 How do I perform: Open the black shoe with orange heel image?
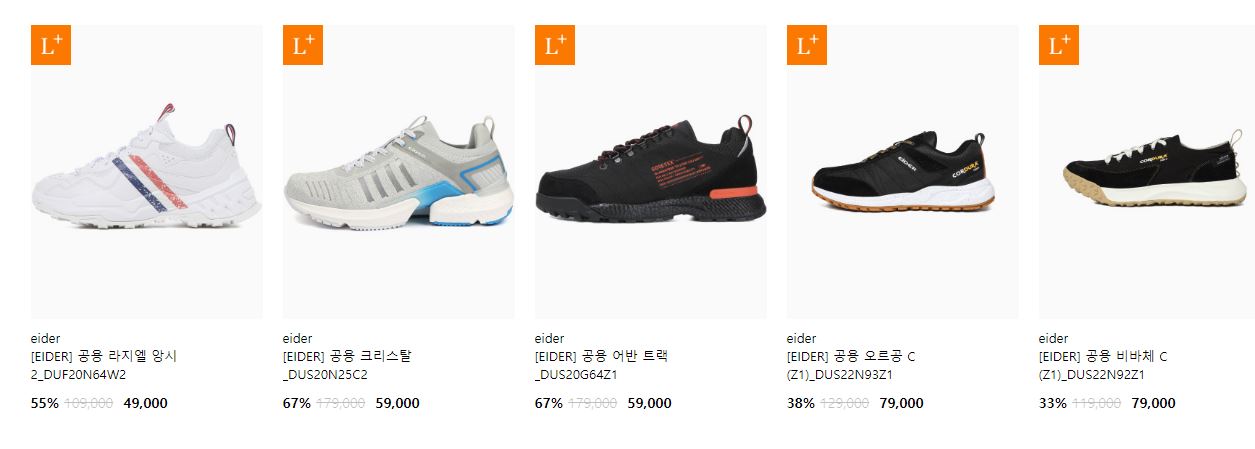pos(651,172)
